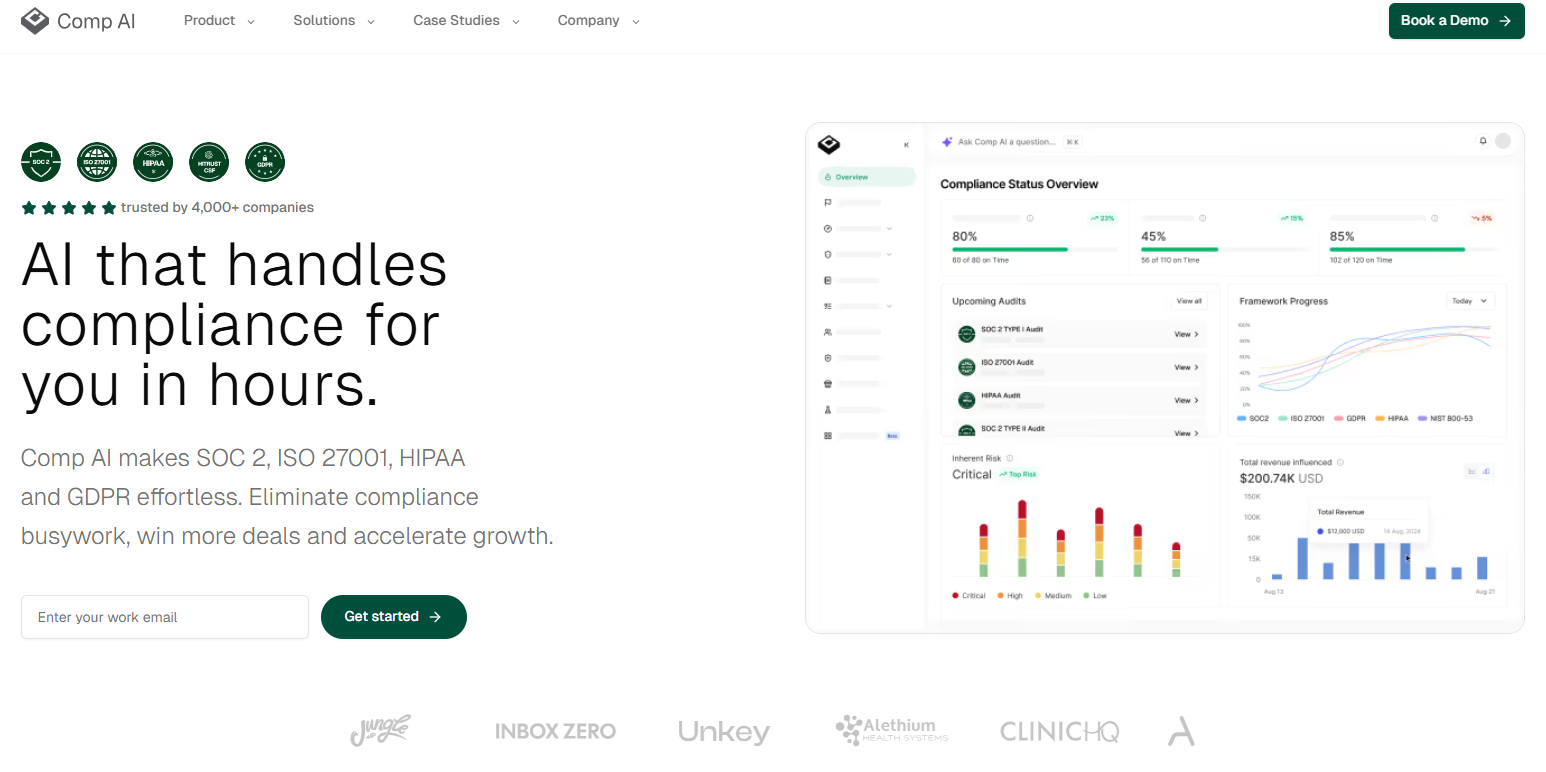Select Overview in the dashboard sidebar

[x=866, y=177]
